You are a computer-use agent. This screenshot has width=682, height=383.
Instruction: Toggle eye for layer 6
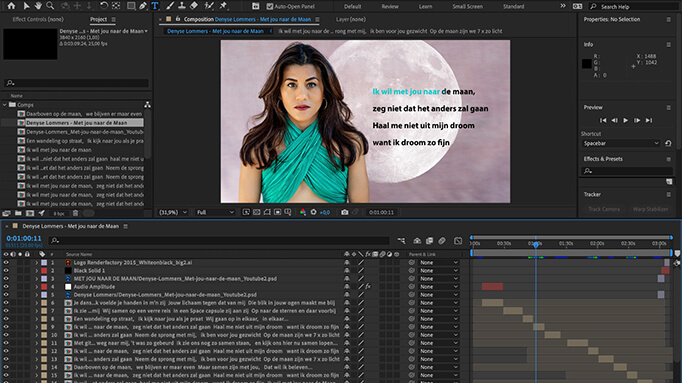pyautogui.click(x=6, y=303)
